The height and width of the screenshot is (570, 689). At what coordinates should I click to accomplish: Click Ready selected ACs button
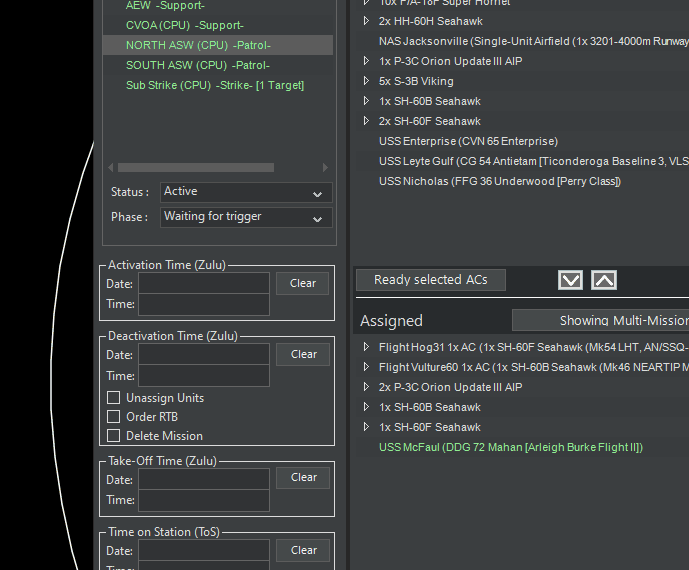(x=431, y=280)
